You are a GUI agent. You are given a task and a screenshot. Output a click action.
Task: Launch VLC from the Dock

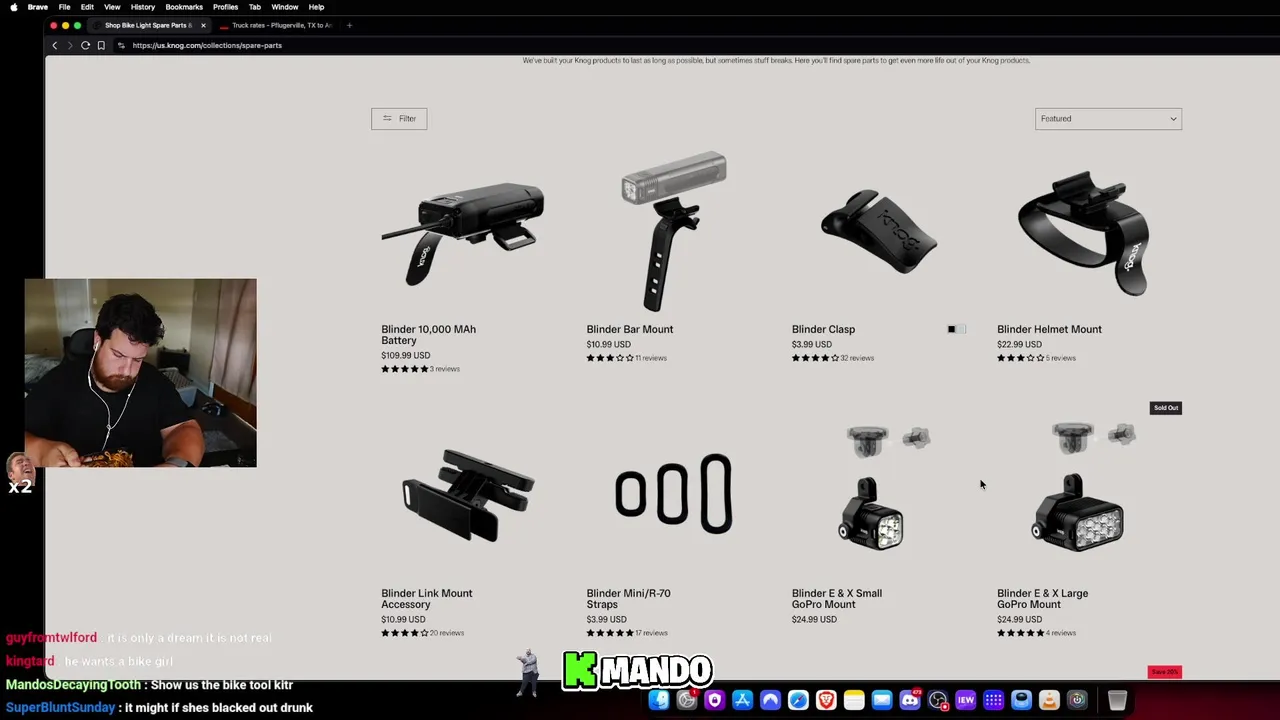pyautogui.click(x=1049, y=700)
